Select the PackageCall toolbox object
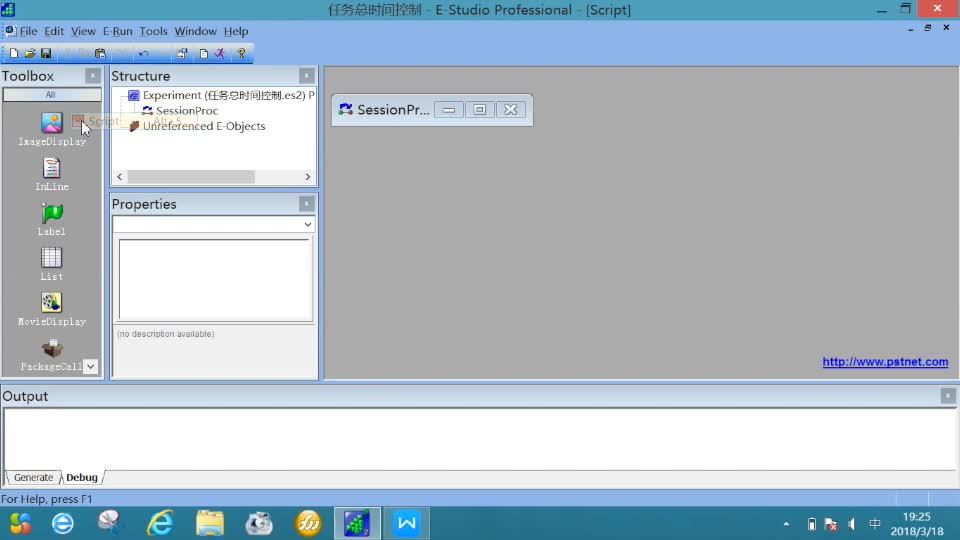This screenshot has height=540, width=960. 51,355
